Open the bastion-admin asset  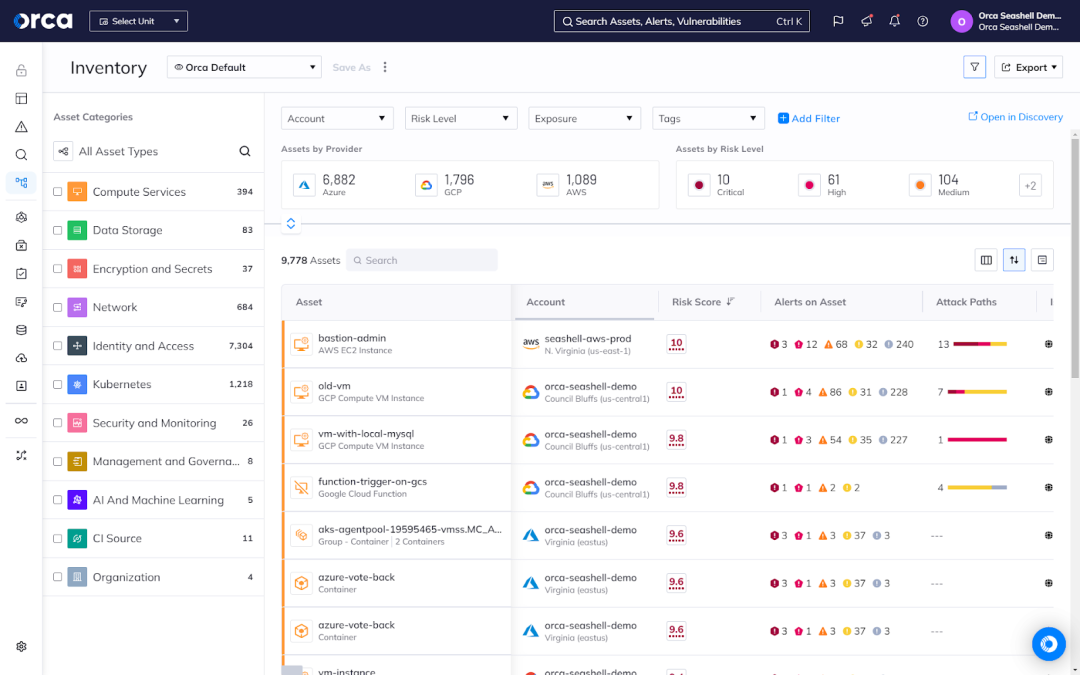pos(352,338)
